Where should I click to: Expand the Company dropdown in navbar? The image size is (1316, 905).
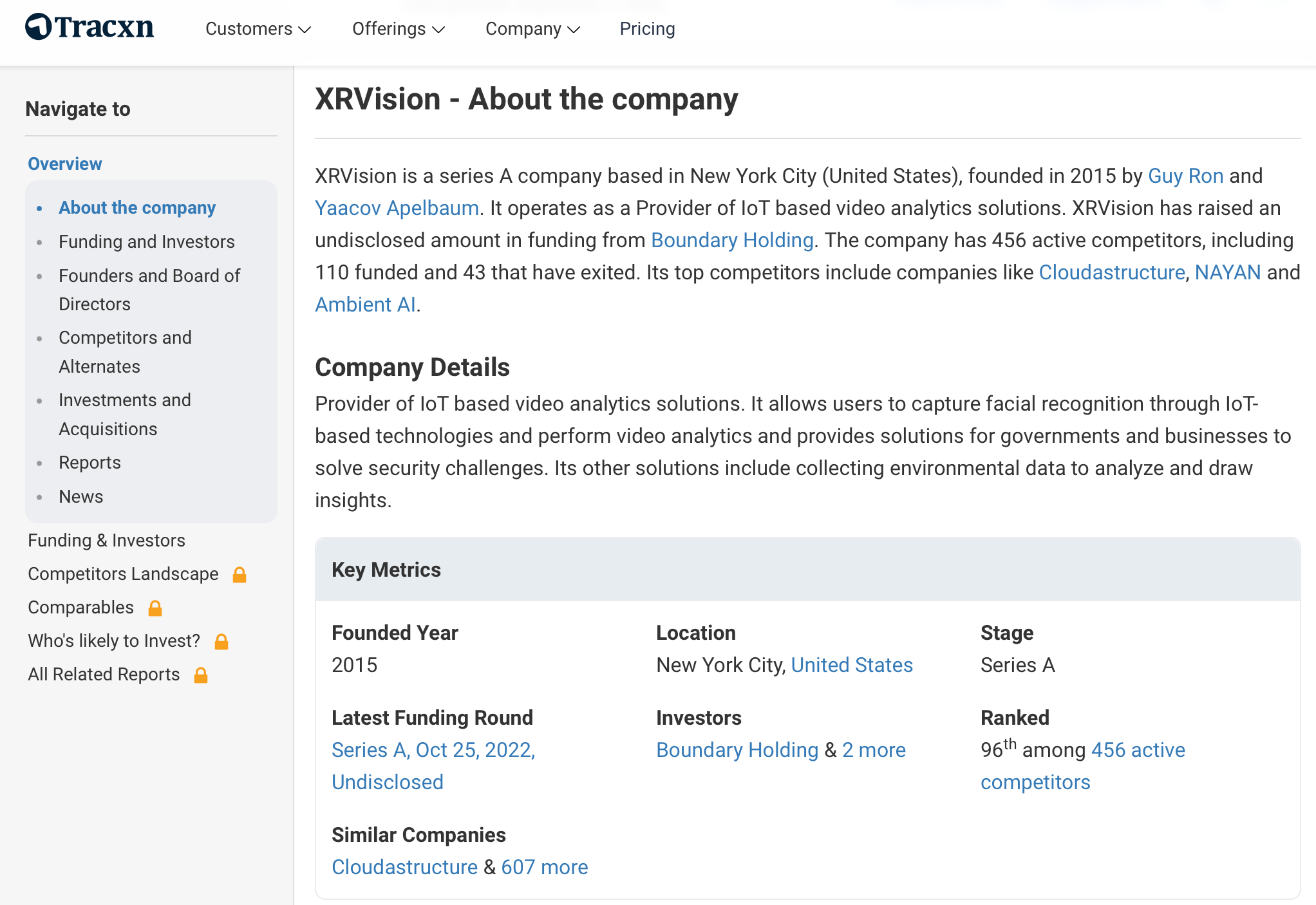click(532, 29)
